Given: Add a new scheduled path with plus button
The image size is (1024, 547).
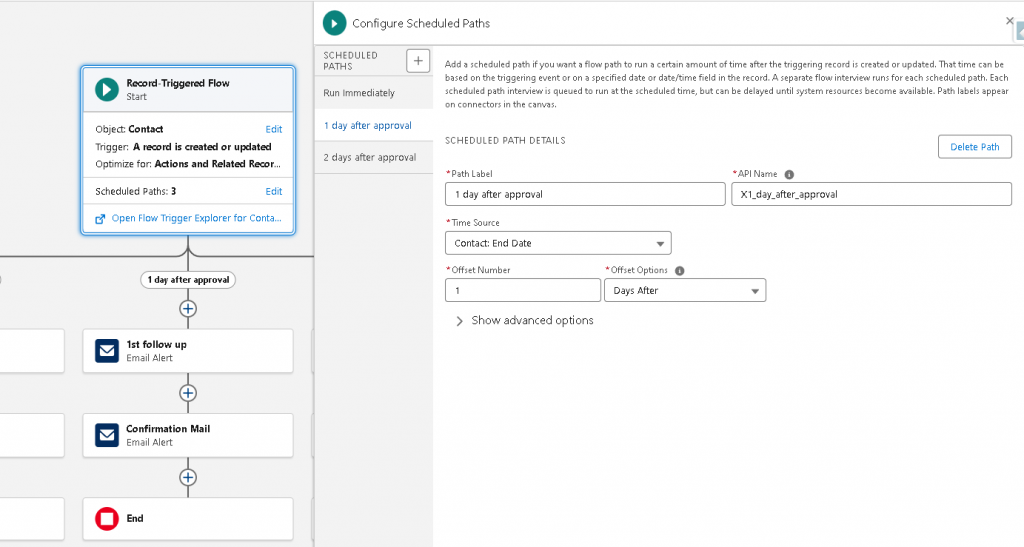Looking at the screenshot, I should click(x=419, y=61).
